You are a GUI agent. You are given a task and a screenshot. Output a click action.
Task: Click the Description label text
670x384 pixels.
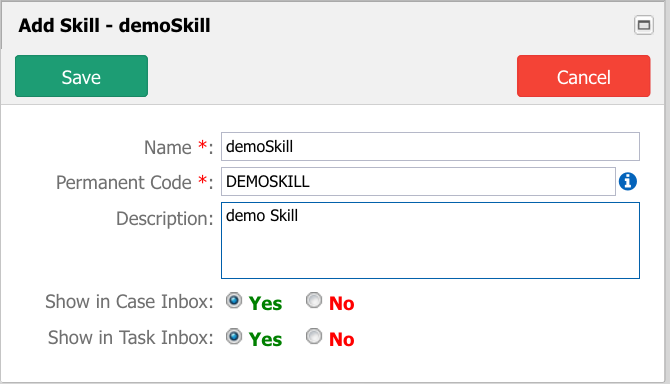tap(165, 219)
